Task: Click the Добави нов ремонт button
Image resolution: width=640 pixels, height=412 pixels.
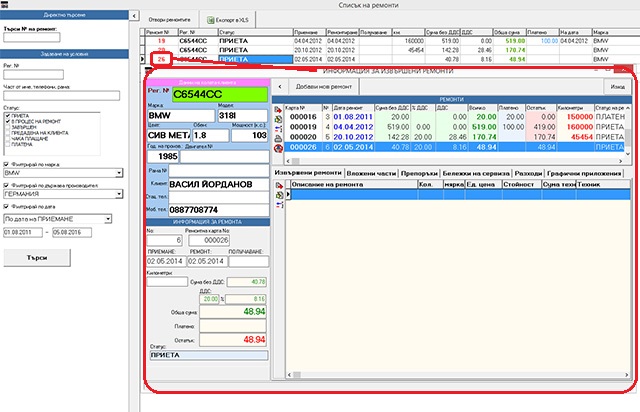Action: pyautogui.click(x=324, y=87)
